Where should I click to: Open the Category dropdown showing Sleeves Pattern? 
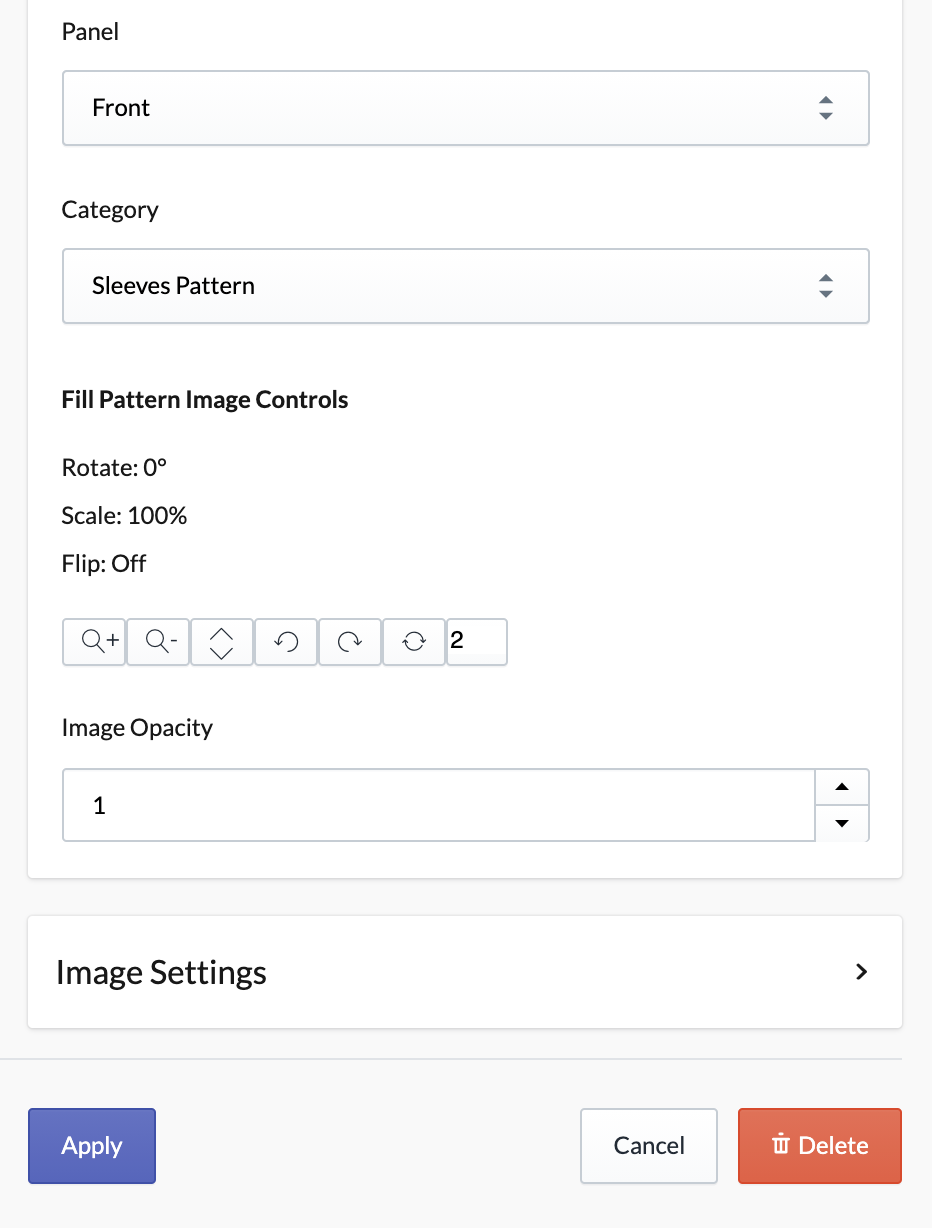[466, 286]
